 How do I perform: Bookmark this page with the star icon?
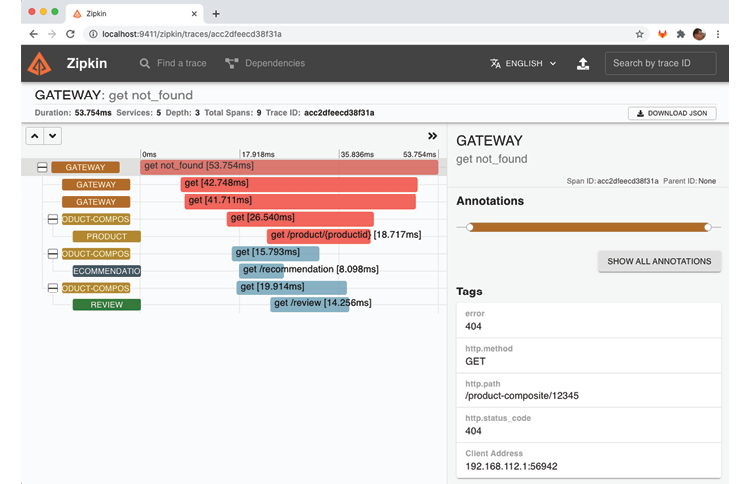click(x=640, y=34)
